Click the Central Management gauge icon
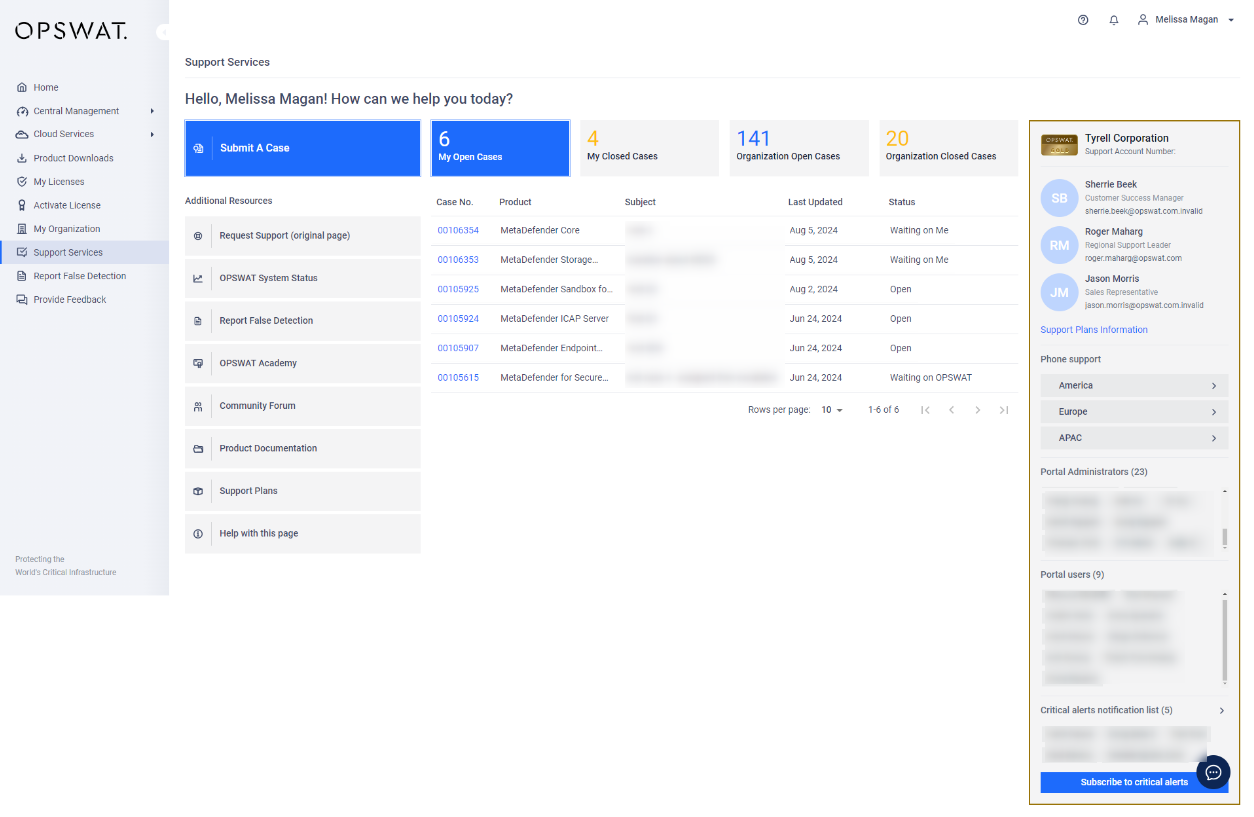 pos(22,111)
